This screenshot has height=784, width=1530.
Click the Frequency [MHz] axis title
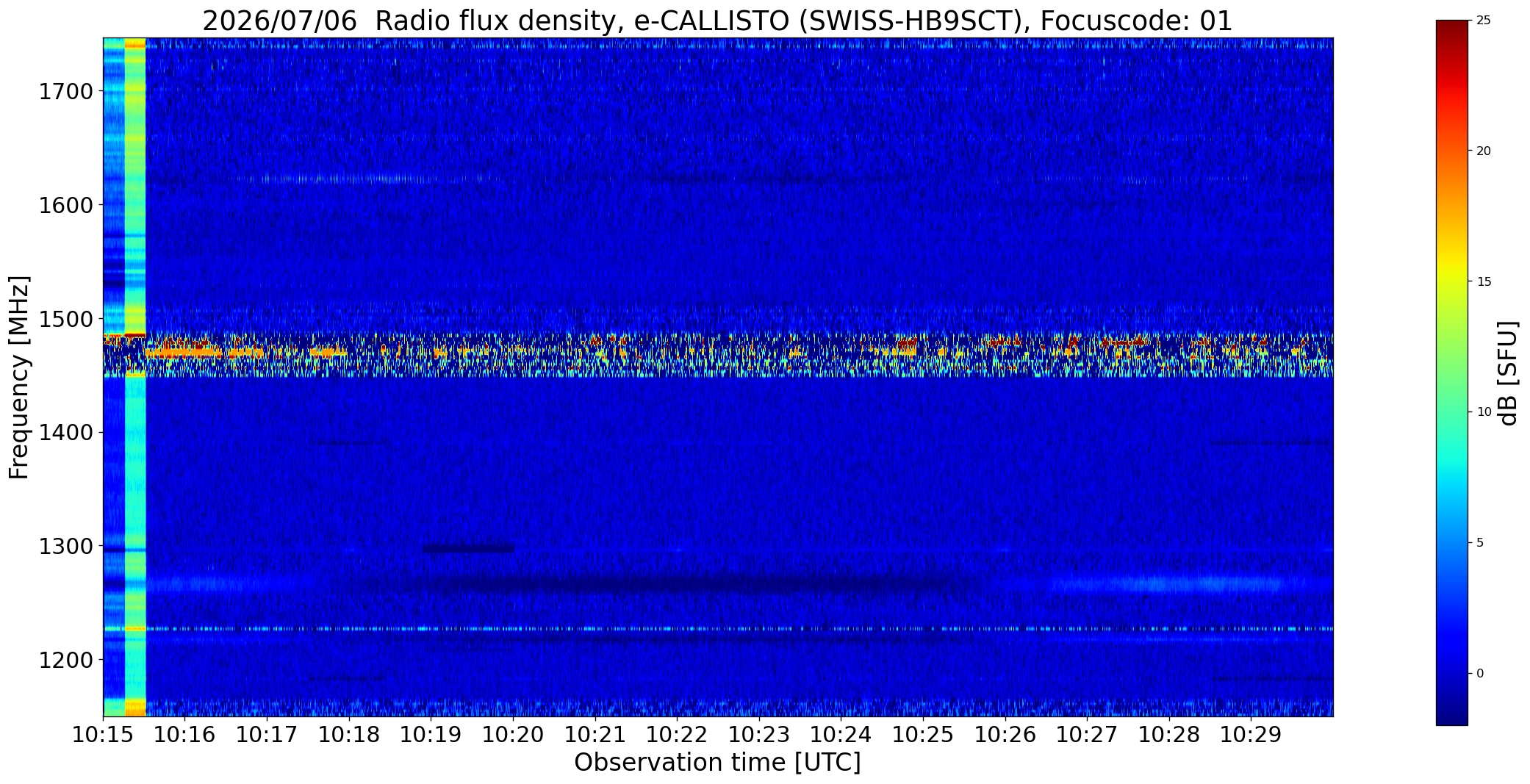[19, 377]
